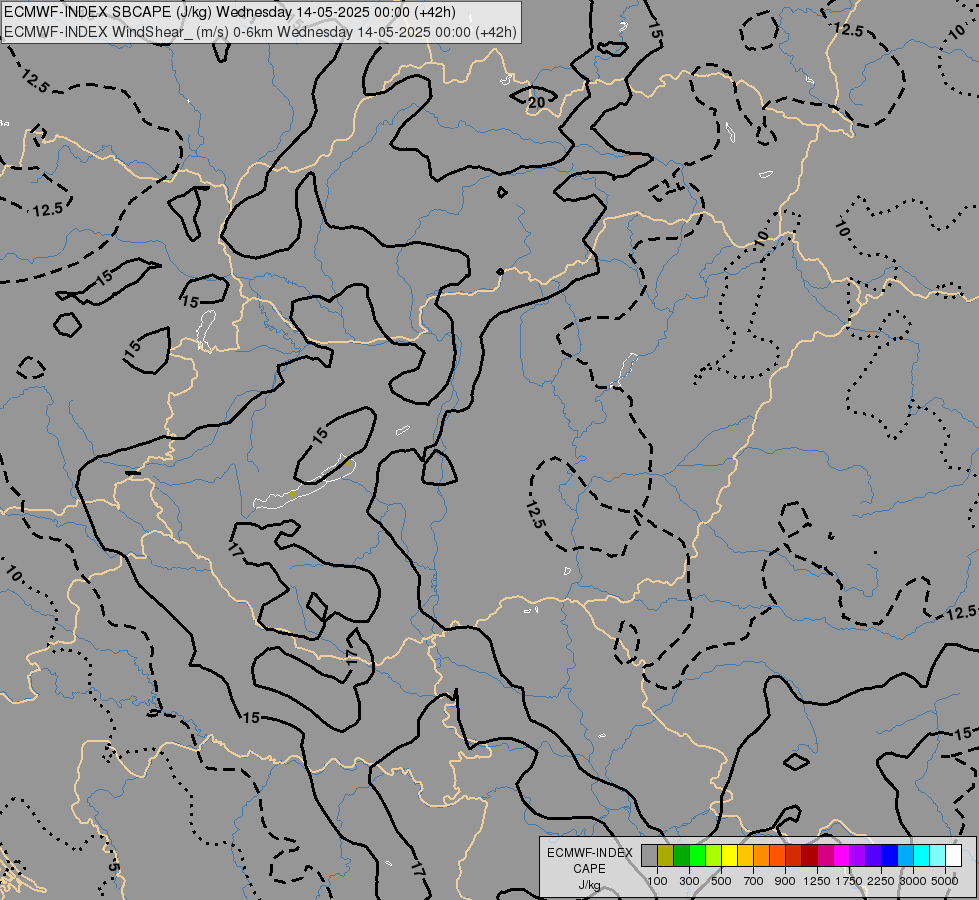The image size is (979, 900).
Task: Select the 1750 legend value
Action: click(849, 881)
